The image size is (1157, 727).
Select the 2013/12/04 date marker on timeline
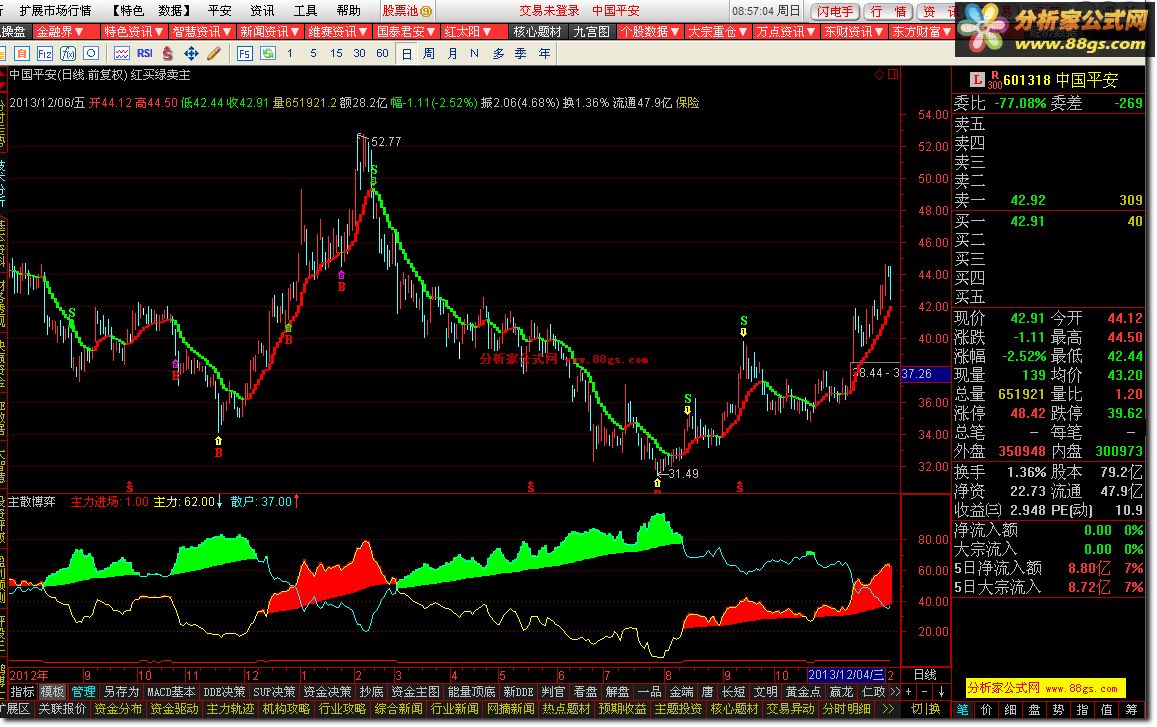846,675
